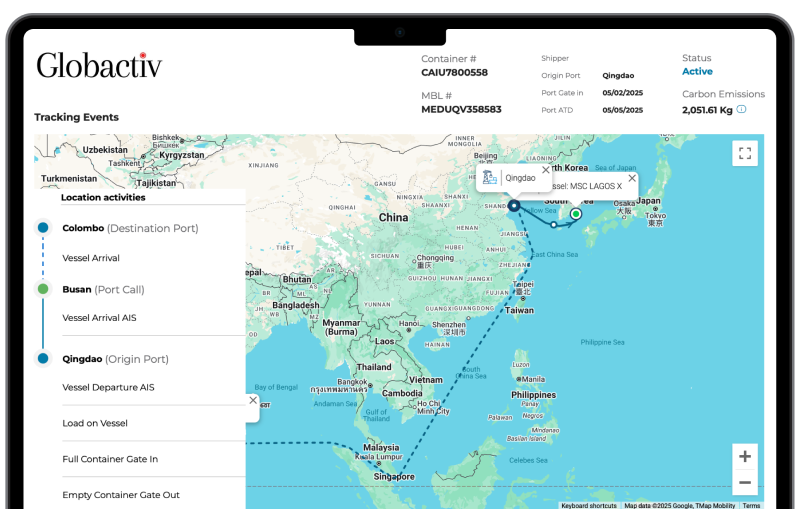The width and height of the screenshot is (800, 509).
Task: Open the map Terms link
Action: tap(751, 505)
